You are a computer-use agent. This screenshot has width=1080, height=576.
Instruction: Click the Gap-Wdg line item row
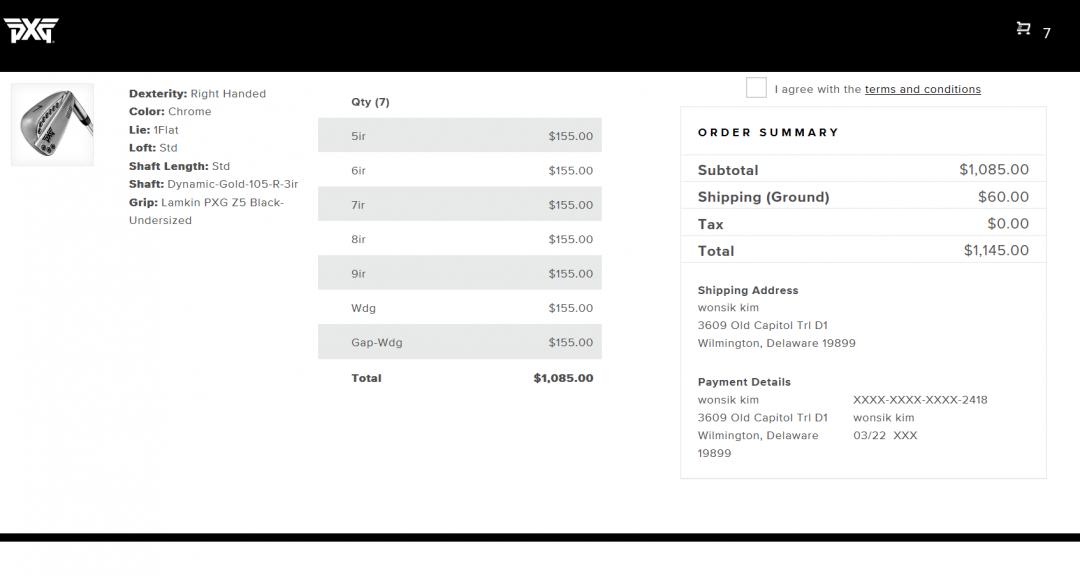click(x=460, y=342)
